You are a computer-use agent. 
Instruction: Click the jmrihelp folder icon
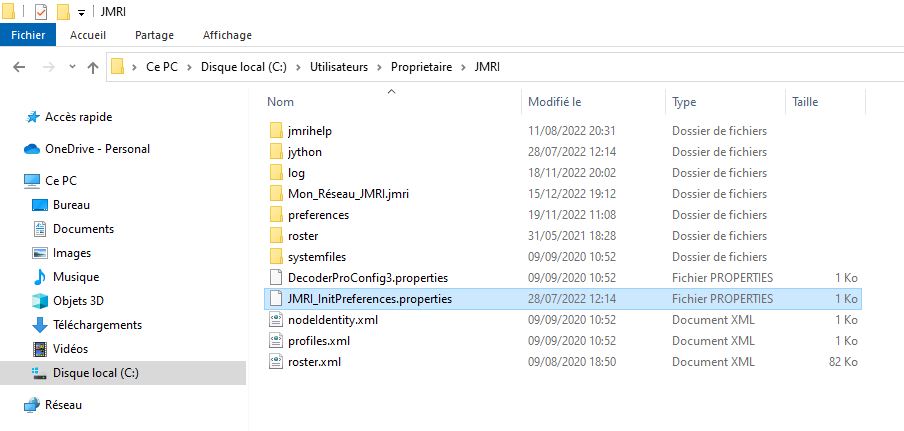coord(277,131)
